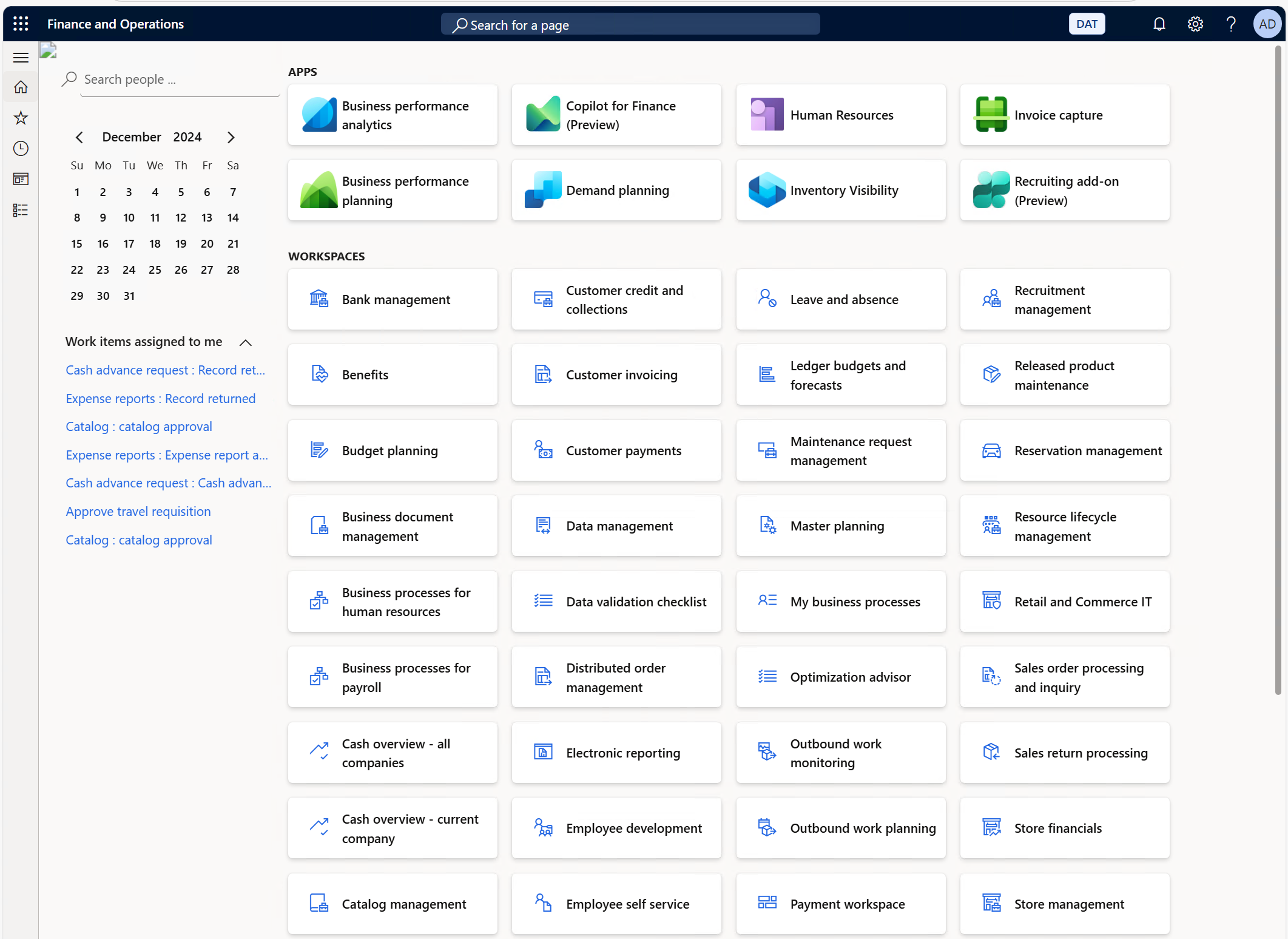Viewport: 1288px width, 939px height.
Task: Open Electronic reporting workspace icon
Action: (x=543, y=751)
